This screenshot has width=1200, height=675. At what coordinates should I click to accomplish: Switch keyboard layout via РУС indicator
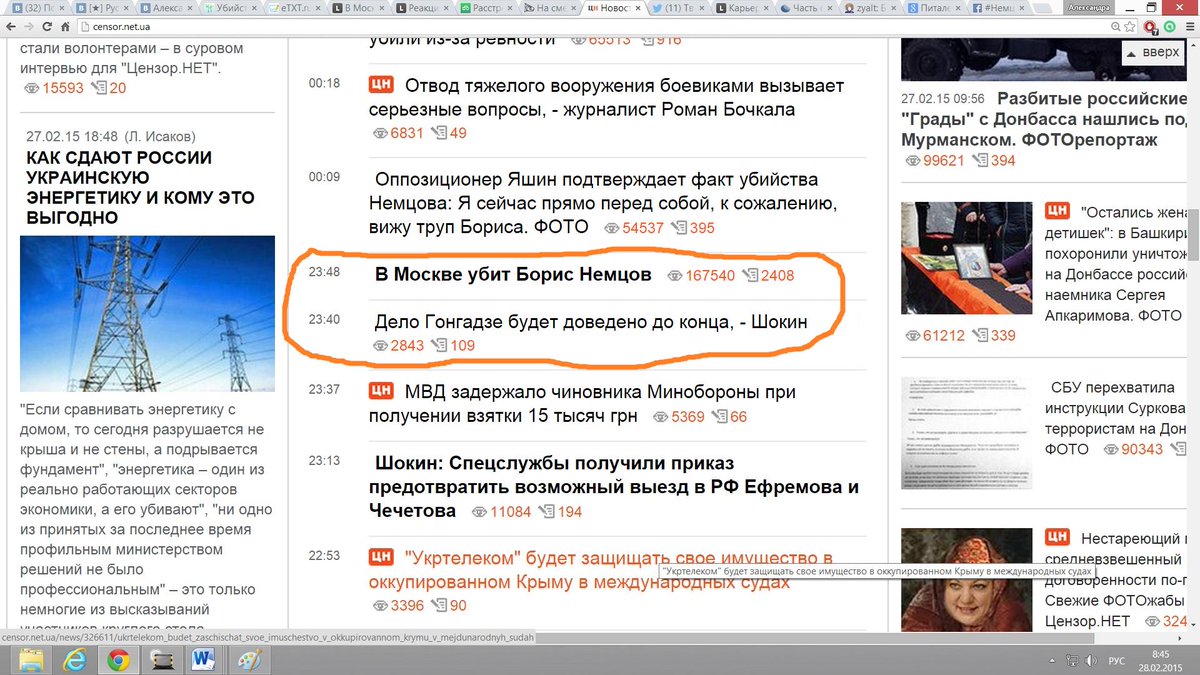pos(1118,661)
